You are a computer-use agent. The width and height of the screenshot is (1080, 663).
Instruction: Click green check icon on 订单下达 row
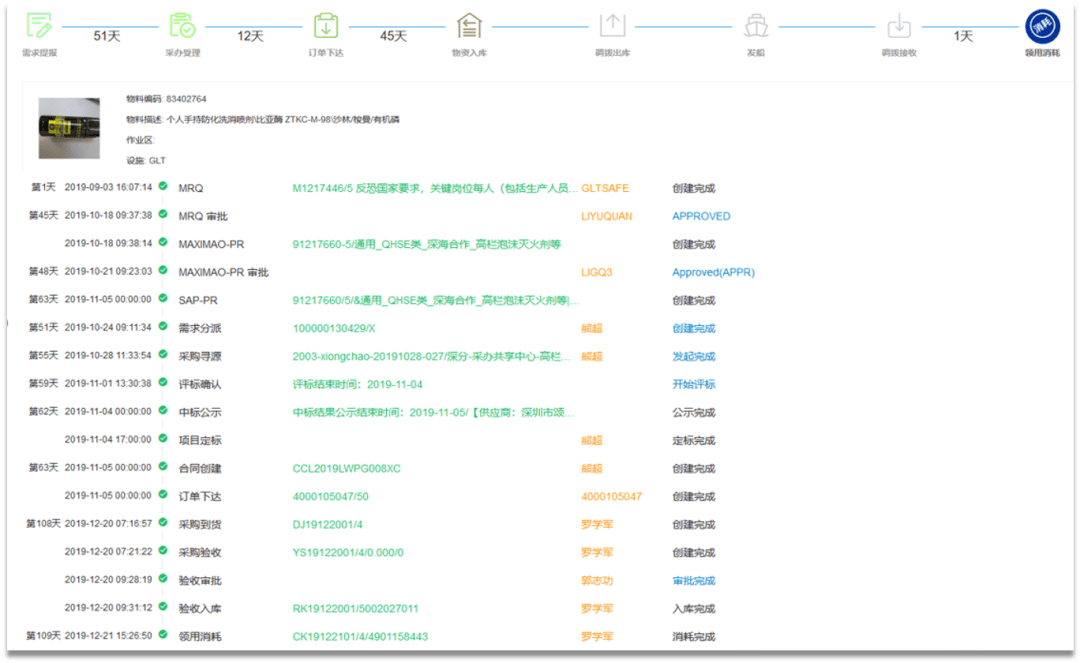pos(163,494)
